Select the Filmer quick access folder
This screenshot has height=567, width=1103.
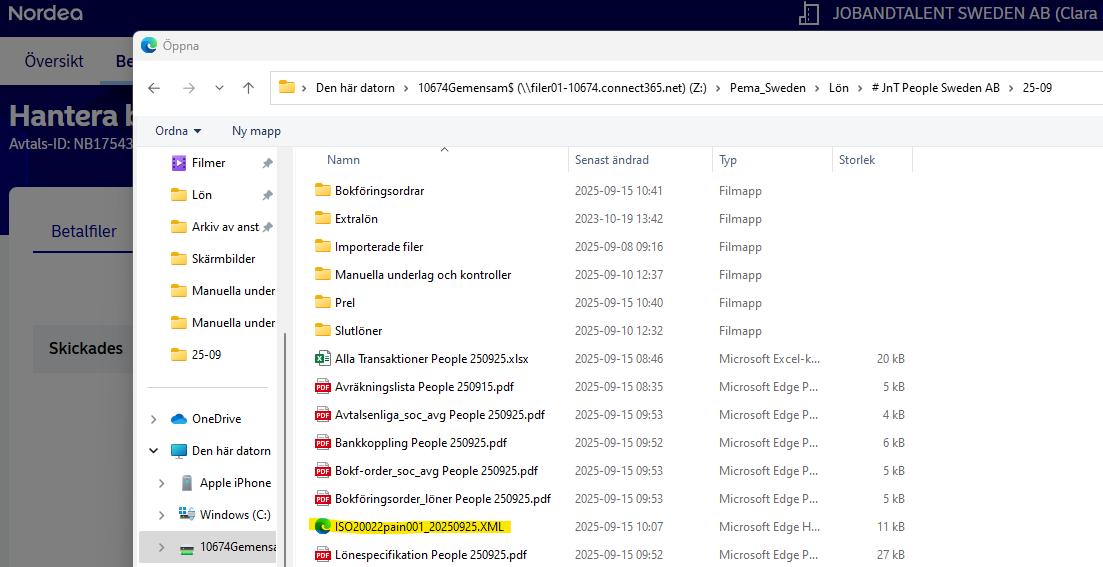coord(208,163)
